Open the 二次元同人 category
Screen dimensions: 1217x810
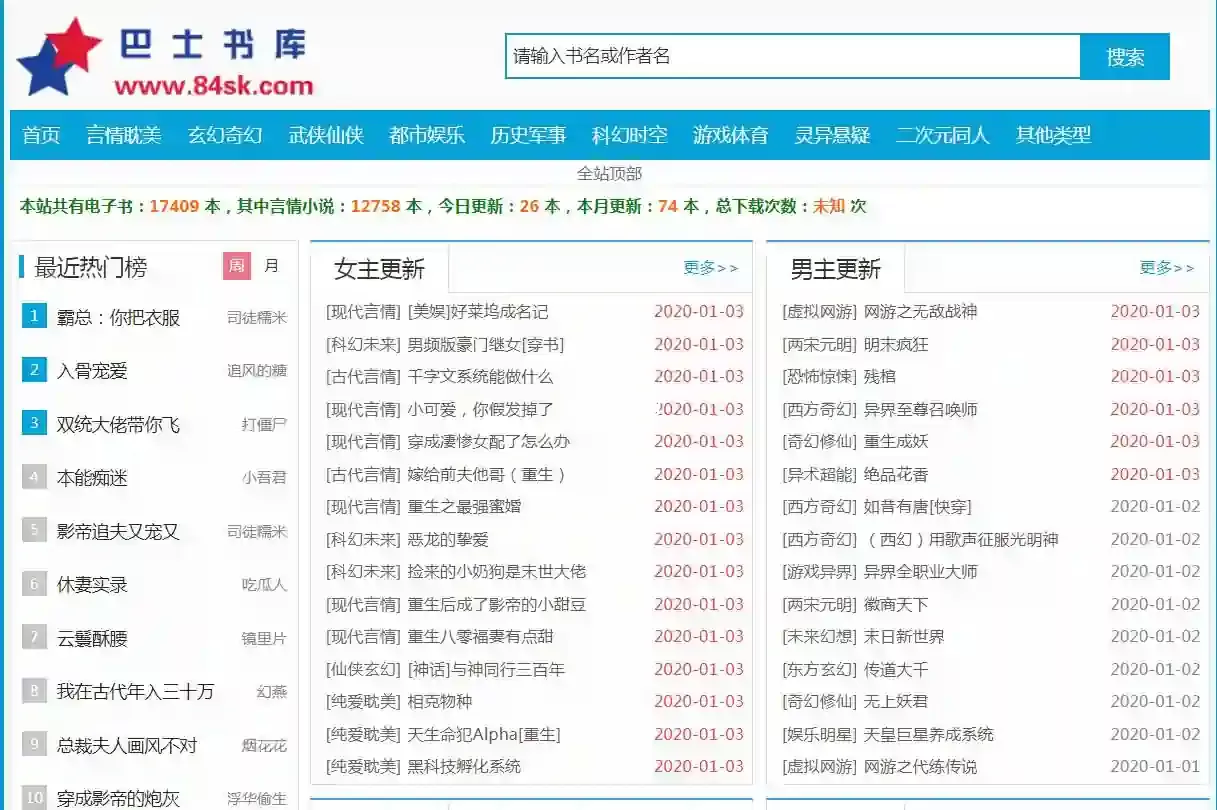943,135
